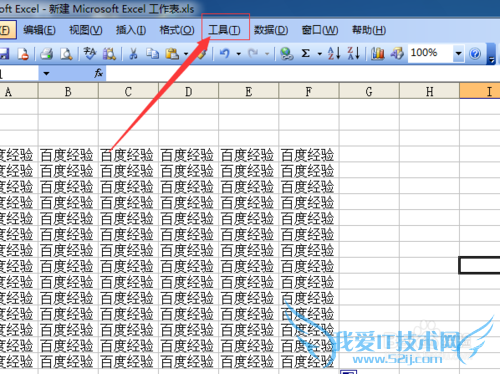Expand the zoom percentage dropdown arrow

(459, 53)
